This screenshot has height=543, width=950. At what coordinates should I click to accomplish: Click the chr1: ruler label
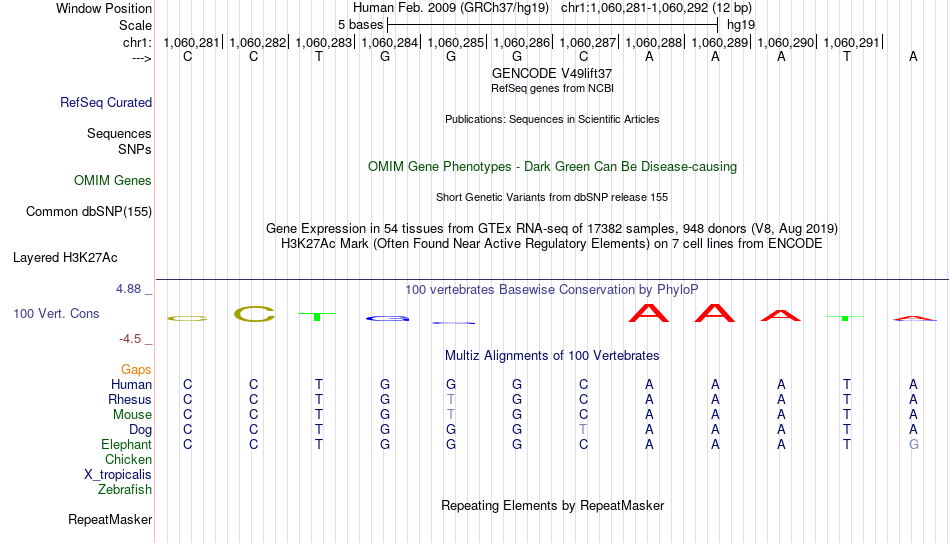[137, 42]
